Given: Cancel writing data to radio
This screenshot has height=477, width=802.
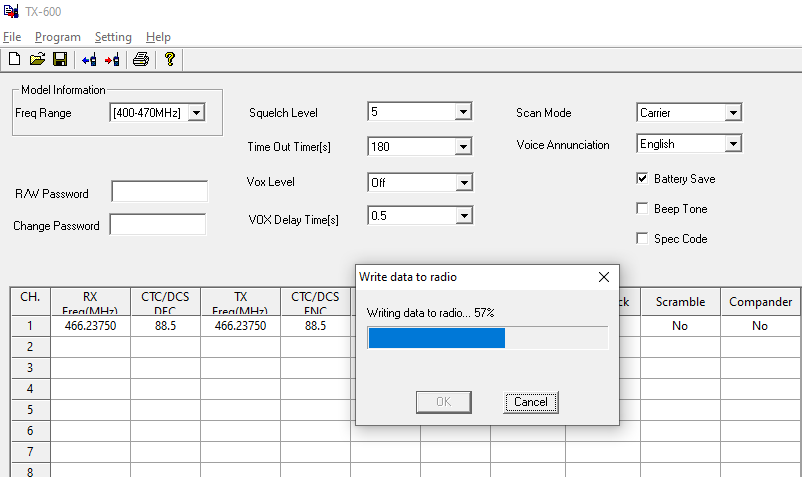Looking at the screenshot, I should [530, 402].
